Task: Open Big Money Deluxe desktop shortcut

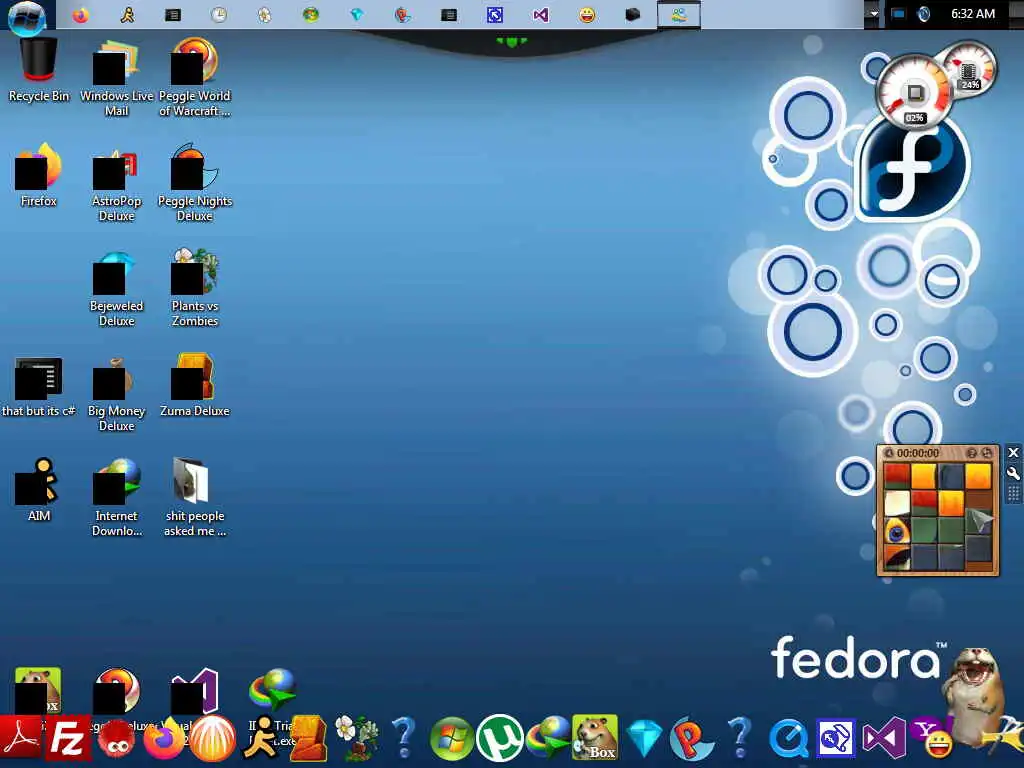Action: [116, 394]
